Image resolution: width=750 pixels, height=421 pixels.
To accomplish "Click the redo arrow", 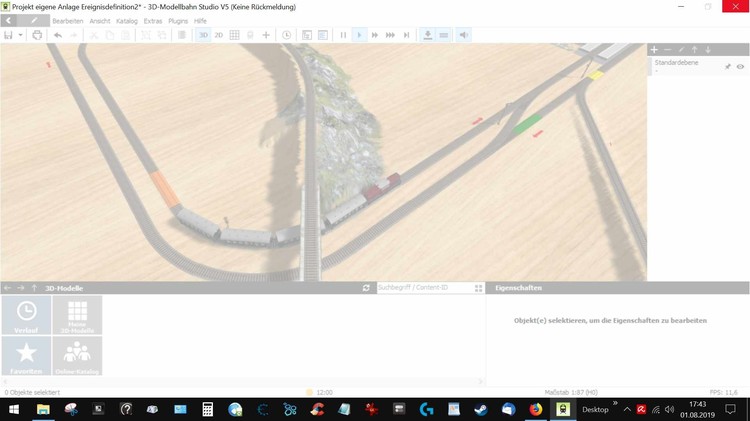I will pos(74,35).
